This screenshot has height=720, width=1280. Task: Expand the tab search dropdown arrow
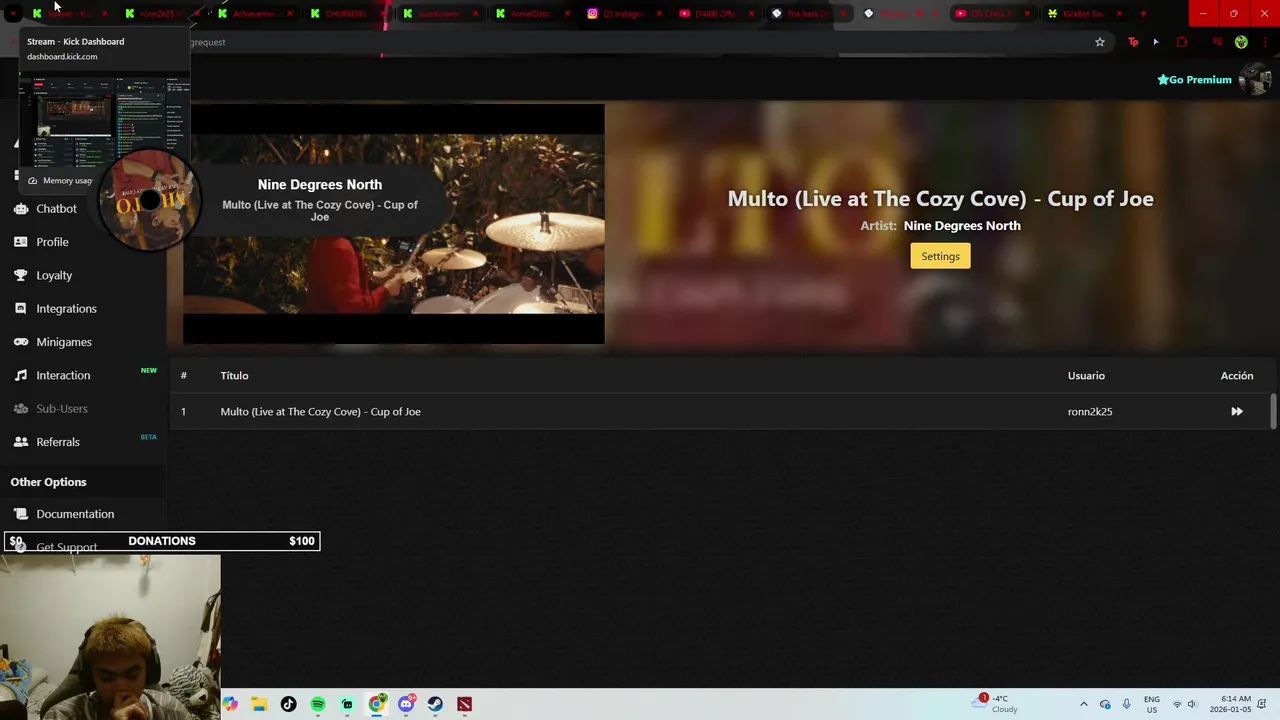click(x=13, y=13)
